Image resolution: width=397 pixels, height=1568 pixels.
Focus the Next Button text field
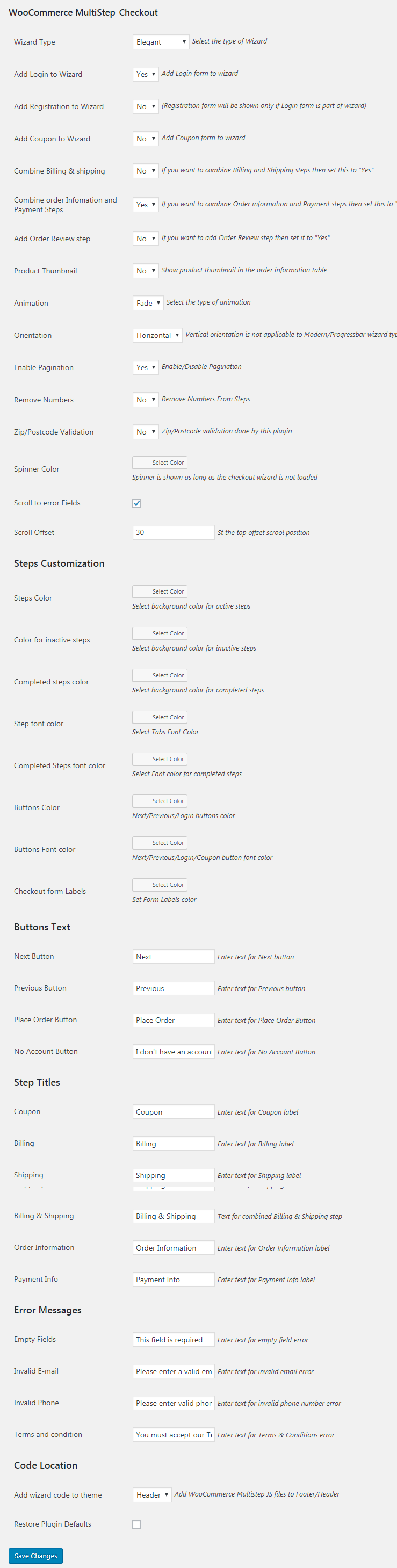174,957
